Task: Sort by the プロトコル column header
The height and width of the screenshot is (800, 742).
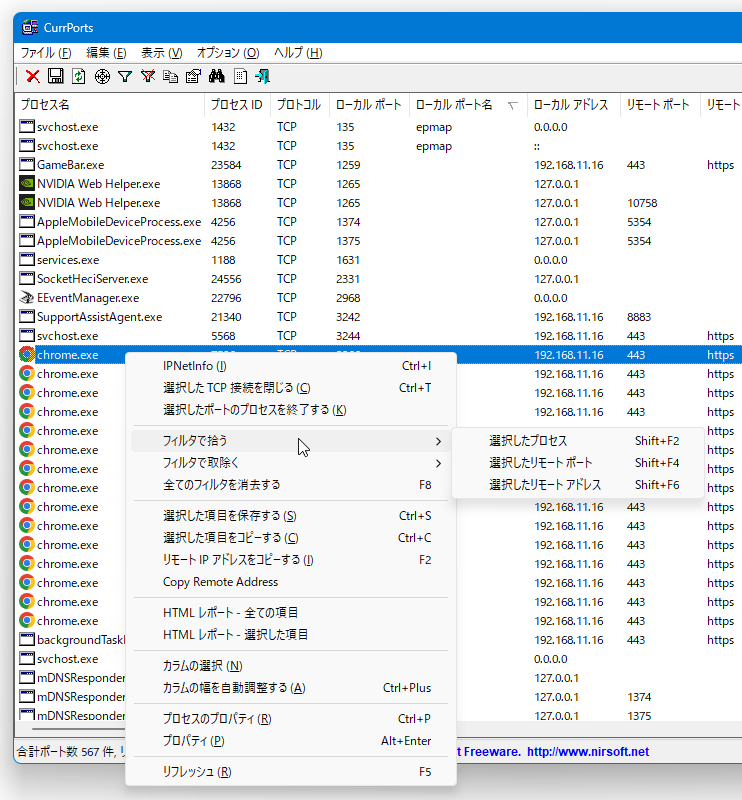Action: (300, 105)
